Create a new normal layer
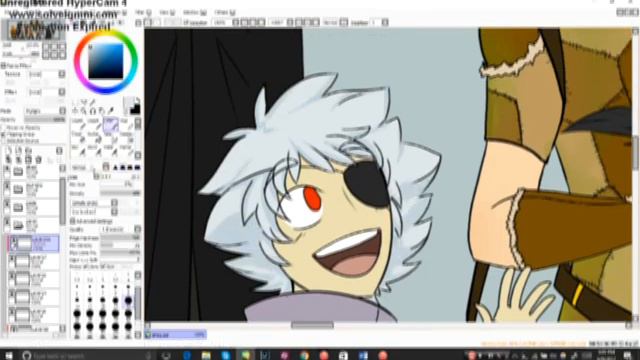The height and width of the screenshot is (360, 640). pyautogui.click(x=9, y=151)
